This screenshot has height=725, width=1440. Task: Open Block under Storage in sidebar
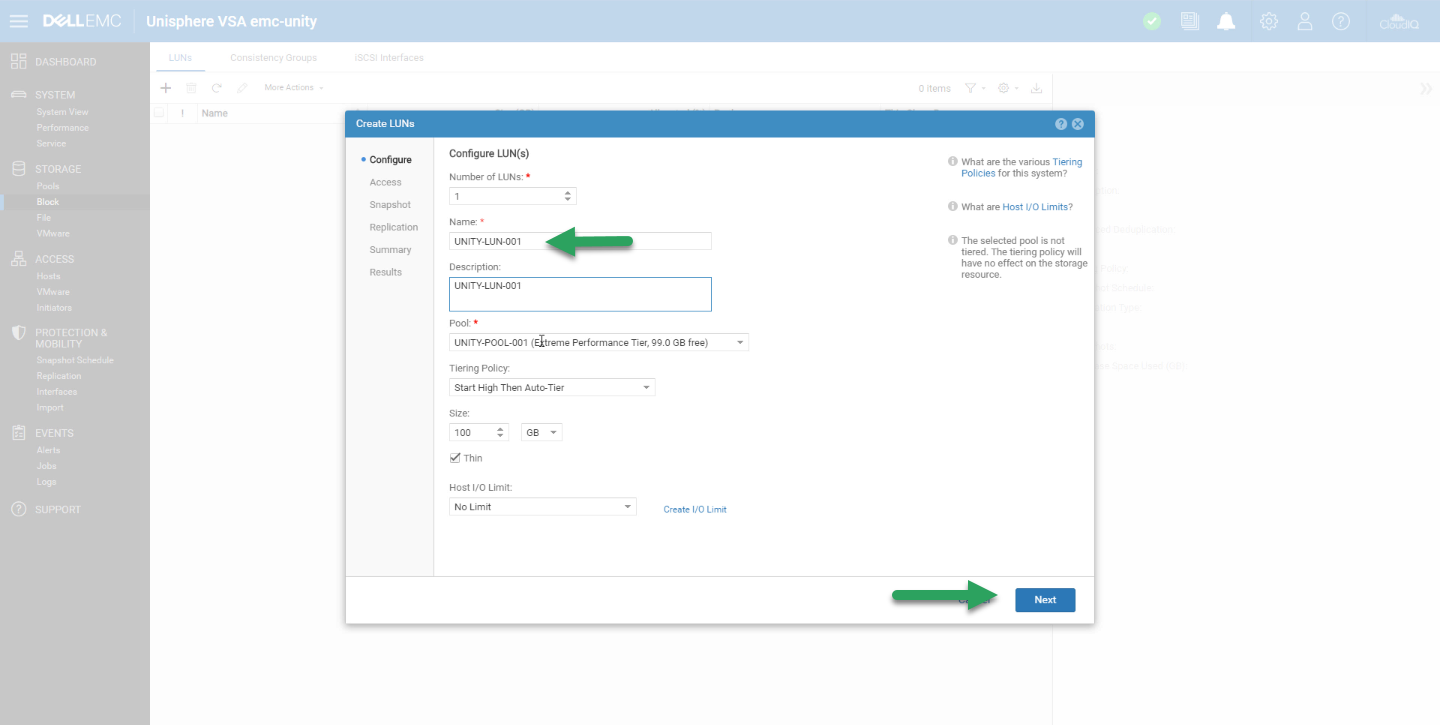[48, 202]
